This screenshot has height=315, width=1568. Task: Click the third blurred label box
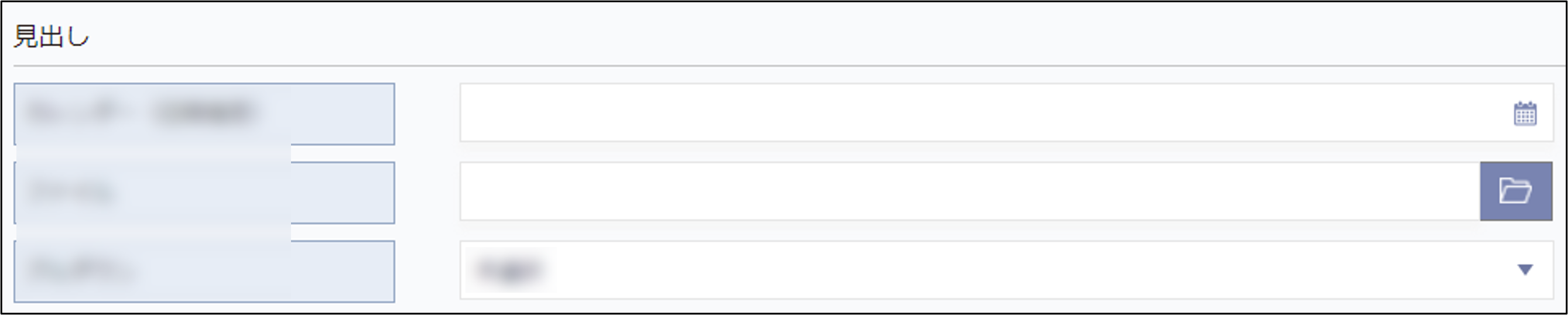(204, 271)
